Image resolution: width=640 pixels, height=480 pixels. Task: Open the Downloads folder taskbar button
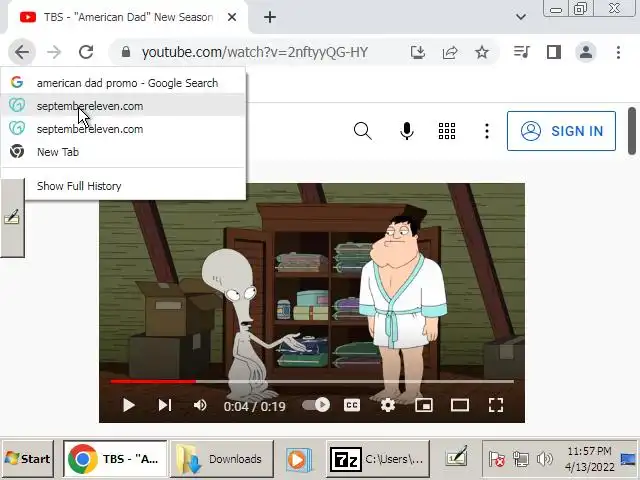point(222,459)
